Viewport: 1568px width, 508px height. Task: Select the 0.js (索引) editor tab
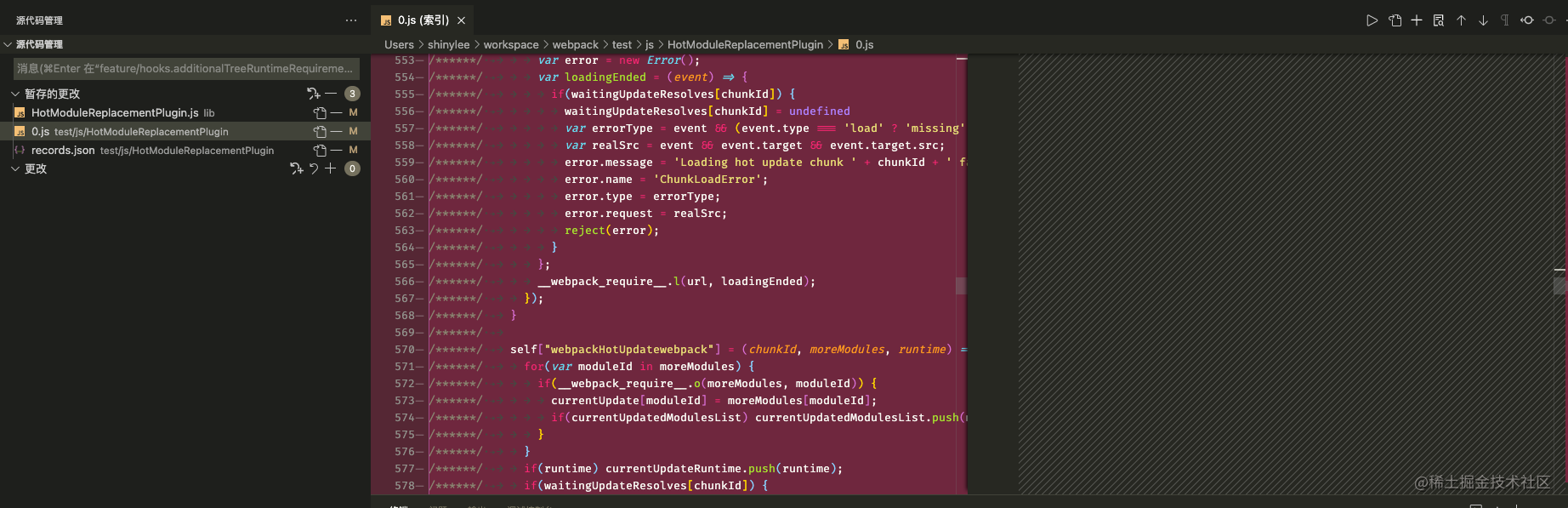(423, 20)
